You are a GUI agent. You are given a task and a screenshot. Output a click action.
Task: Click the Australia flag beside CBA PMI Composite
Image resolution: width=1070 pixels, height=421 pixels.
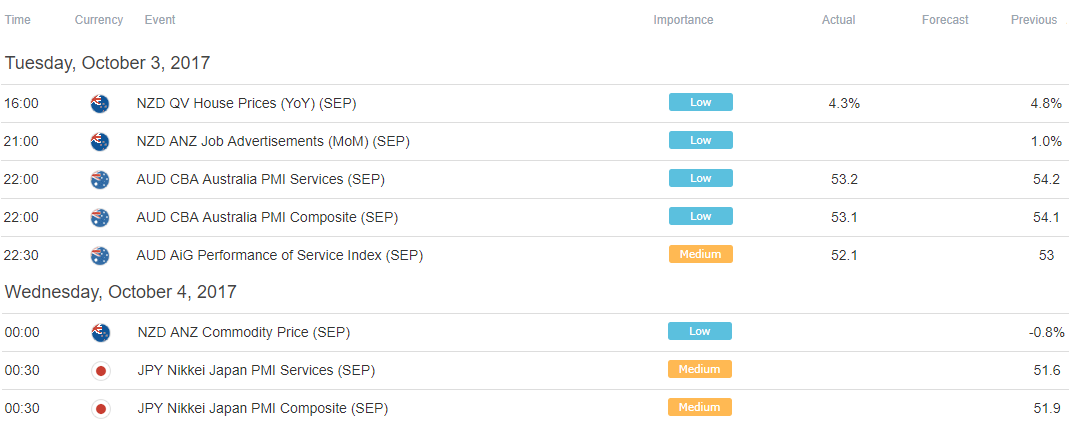[x=100, y=218]
